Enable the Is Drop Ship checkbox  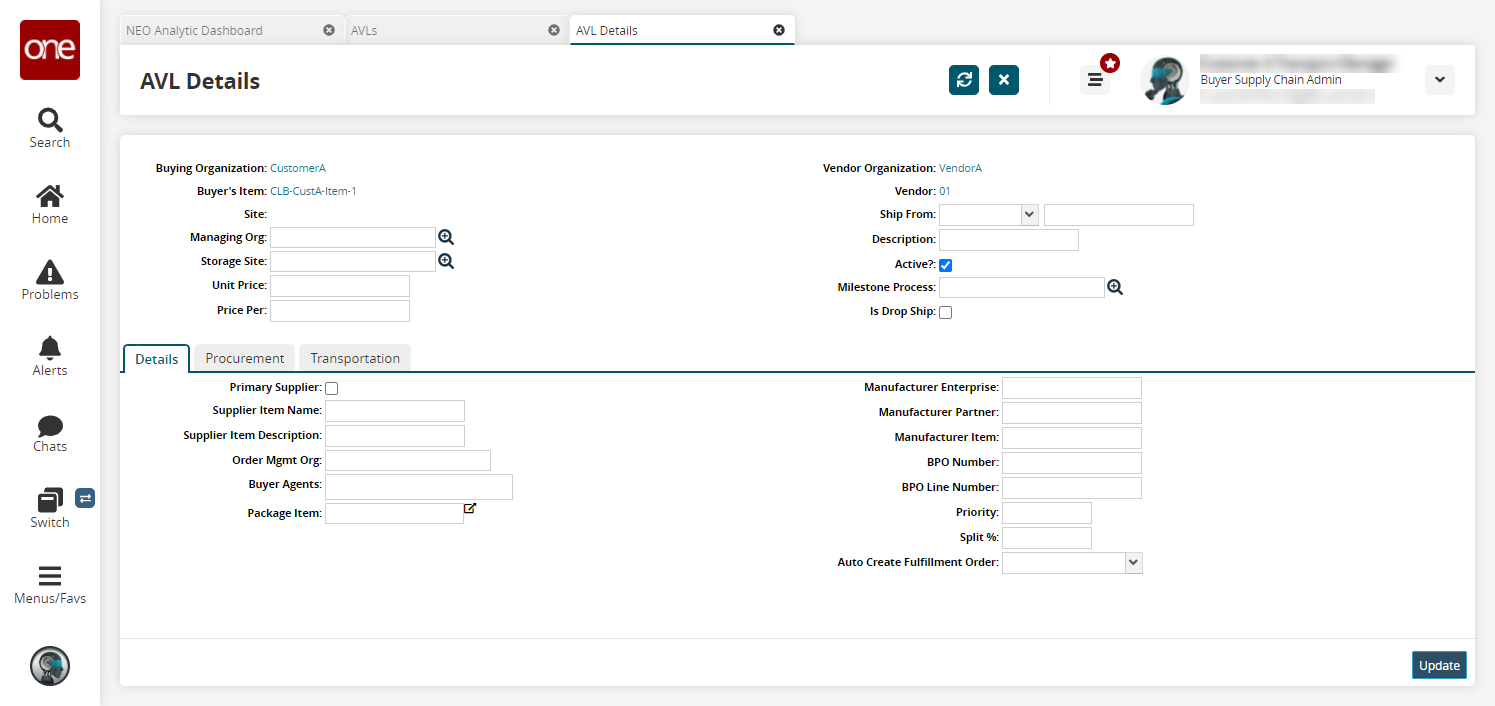945,312
